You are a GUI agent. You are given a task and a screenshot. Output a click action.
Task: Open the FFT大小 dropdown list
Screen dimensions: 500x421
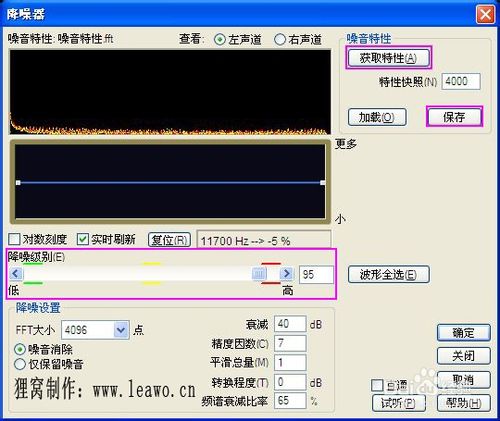(x=121, y=330)
